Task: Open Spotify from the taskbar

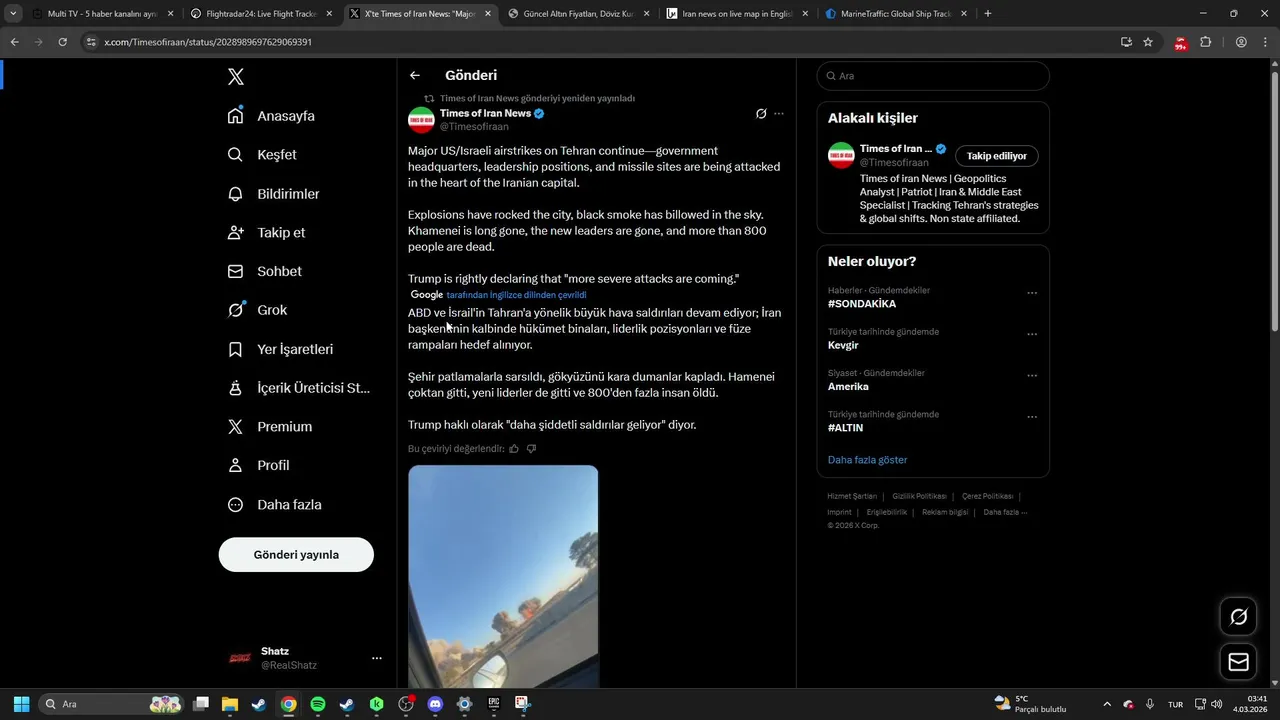Action: (x=317, y=704)
